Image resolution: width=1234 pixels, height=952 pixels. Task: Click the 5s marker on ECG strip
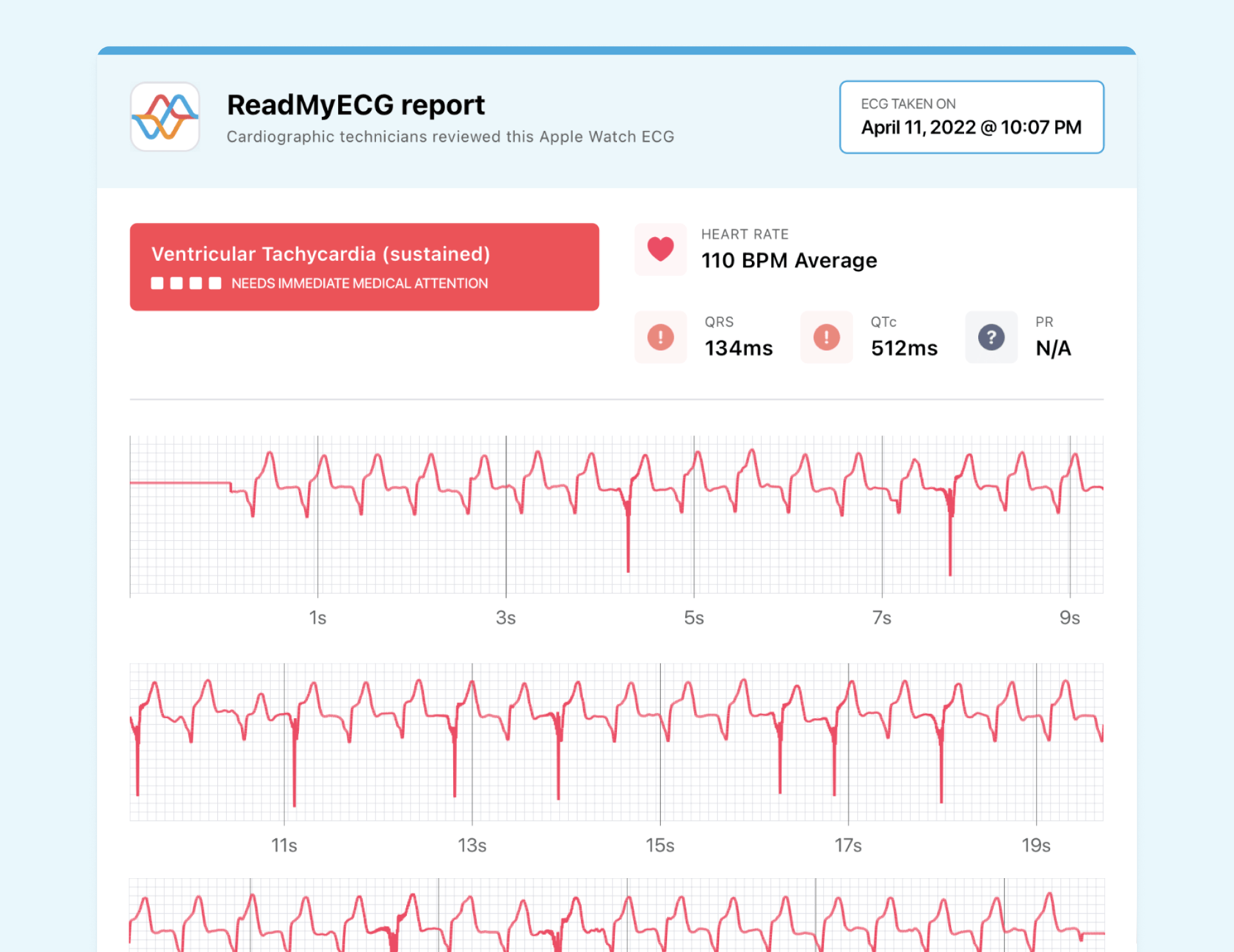tap(694, 618)
